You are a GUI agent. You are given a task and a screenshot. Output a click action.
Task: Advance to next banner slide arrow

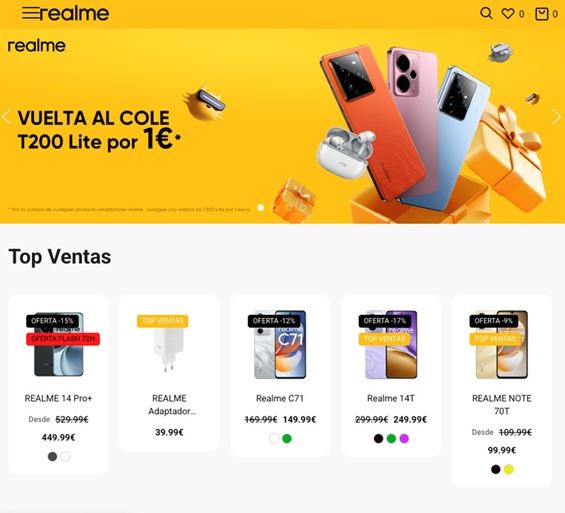click(556, 117)
